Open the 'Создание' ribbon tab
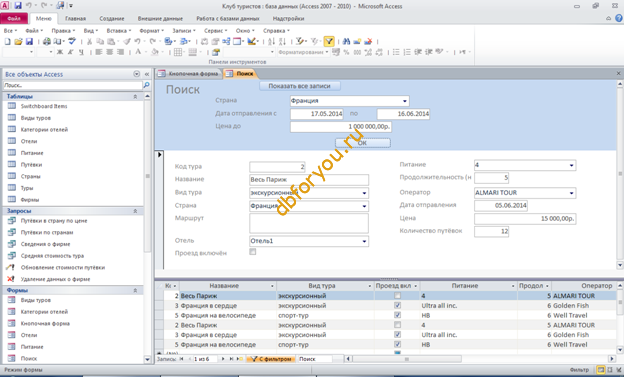This screenshot has width=624, height=377. pos(112,18)
